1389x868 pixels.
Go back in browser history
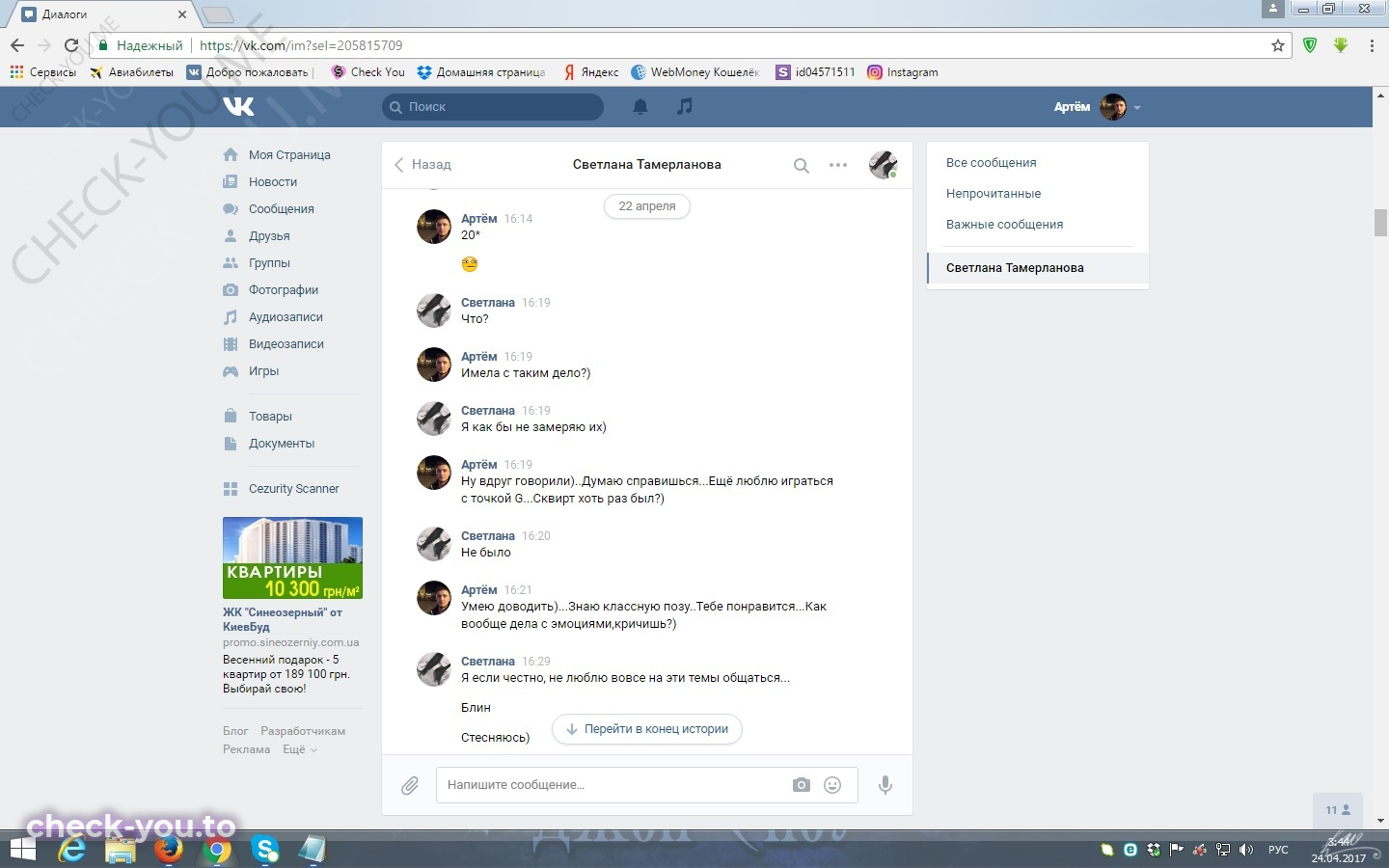coord(17,45)
